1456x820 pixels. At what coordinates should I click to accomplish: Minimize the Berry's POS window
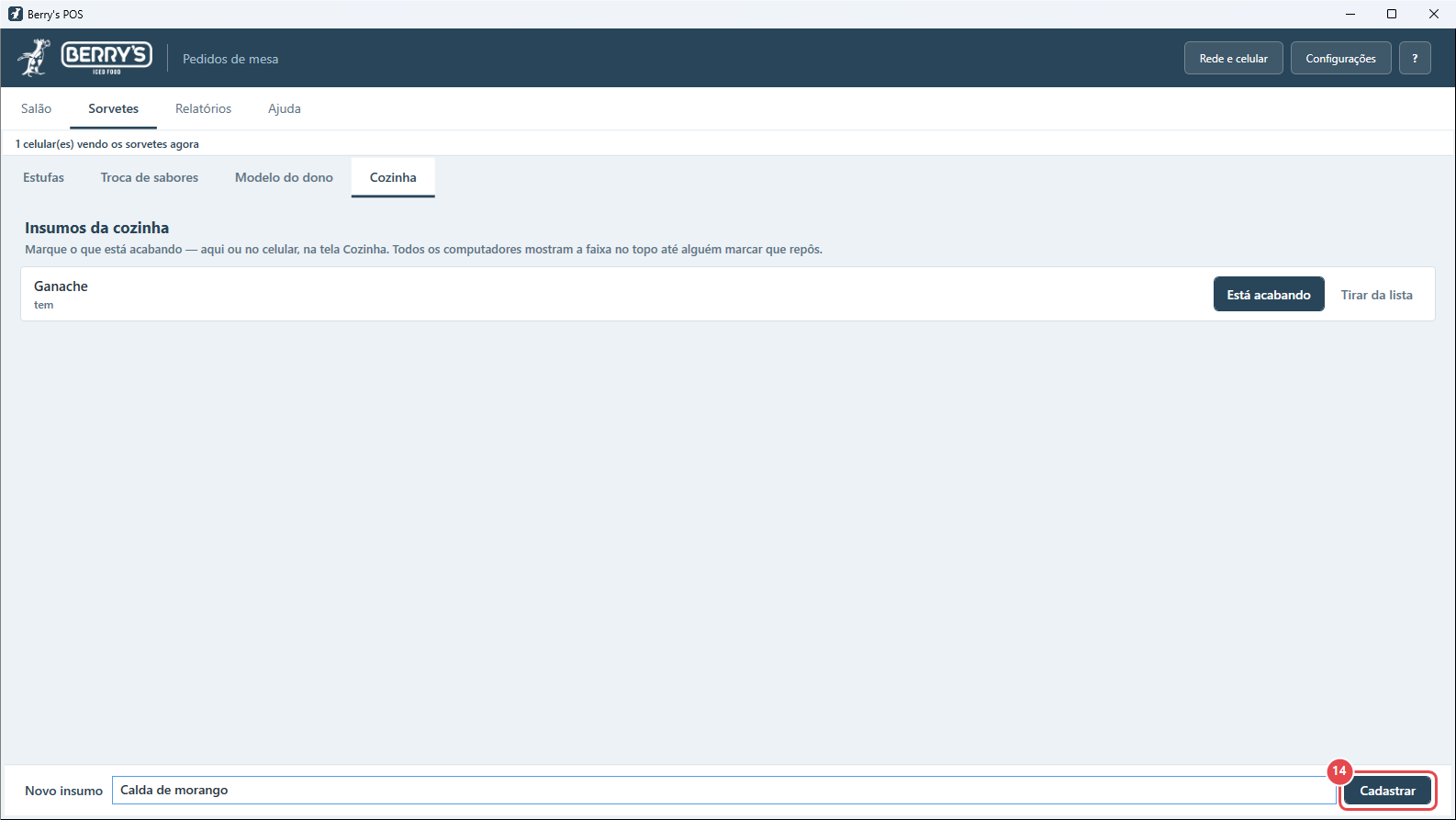1350,14
